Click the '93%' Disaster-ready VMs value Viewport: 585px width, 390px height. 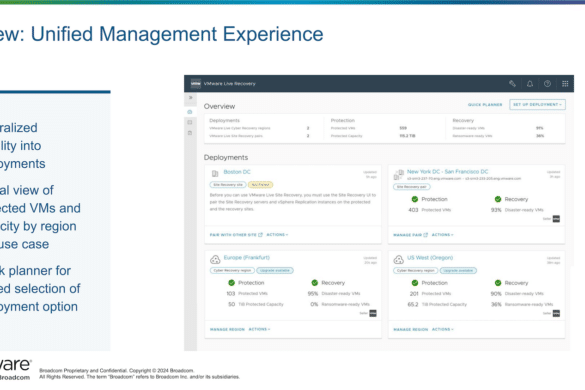coord(496,210)
